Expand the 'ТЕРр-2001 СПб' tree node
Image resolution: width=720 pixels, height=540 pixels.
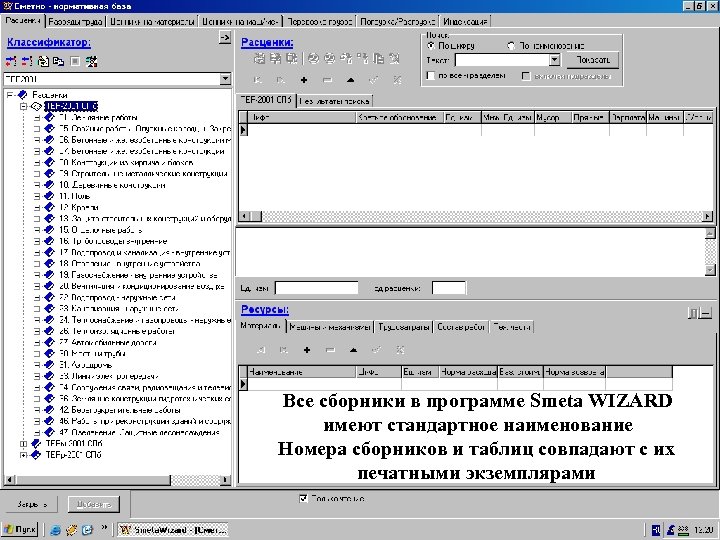(23, 455)
